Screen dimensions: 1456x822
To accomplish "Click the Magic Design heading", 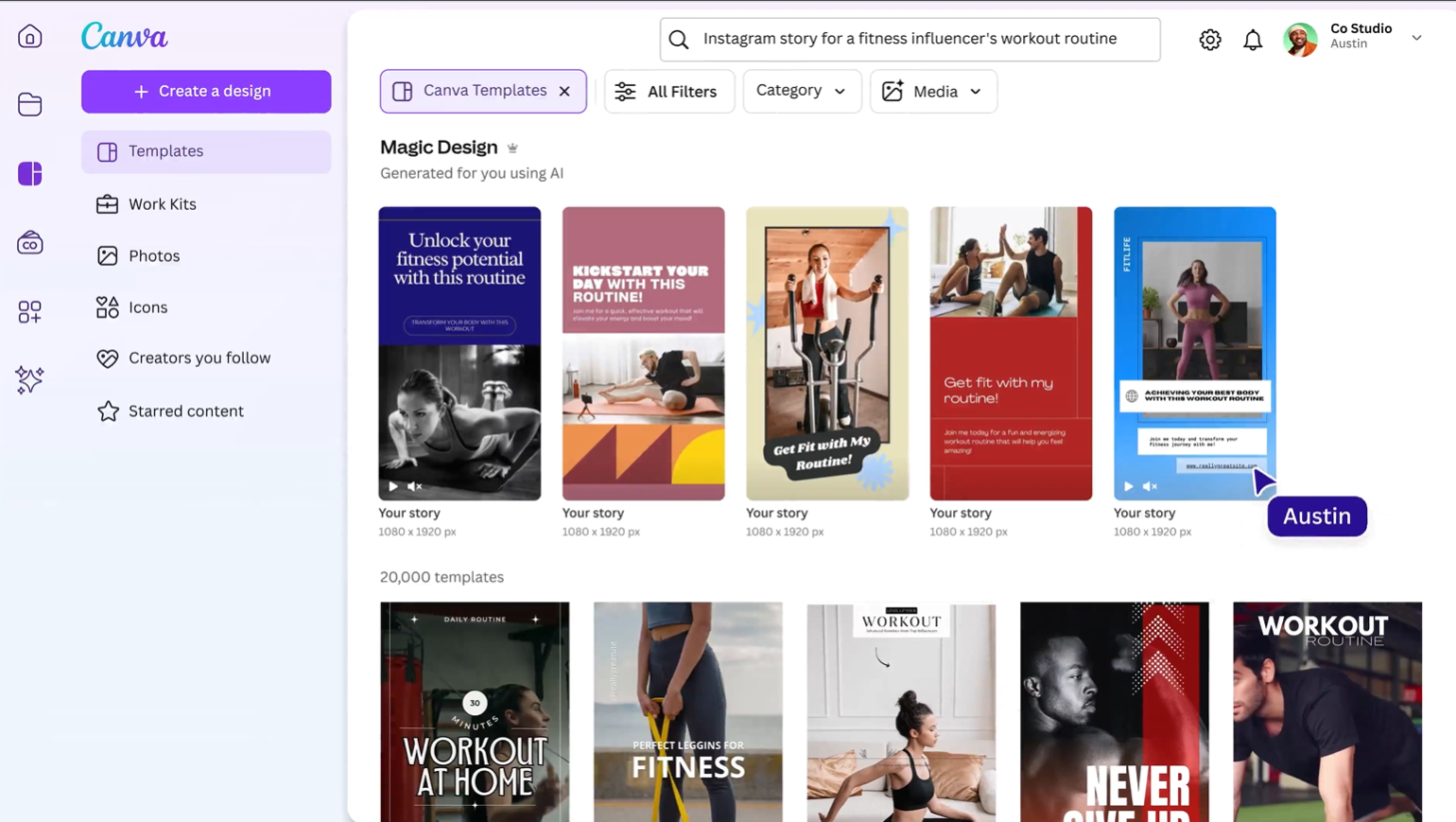I will click(439, 148).
